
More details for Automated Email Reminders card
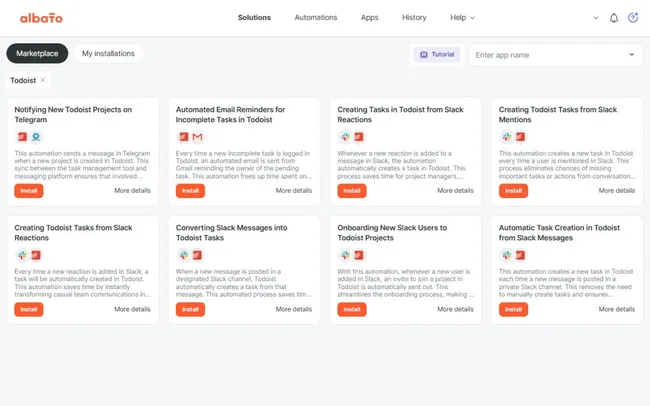[294, 191]
